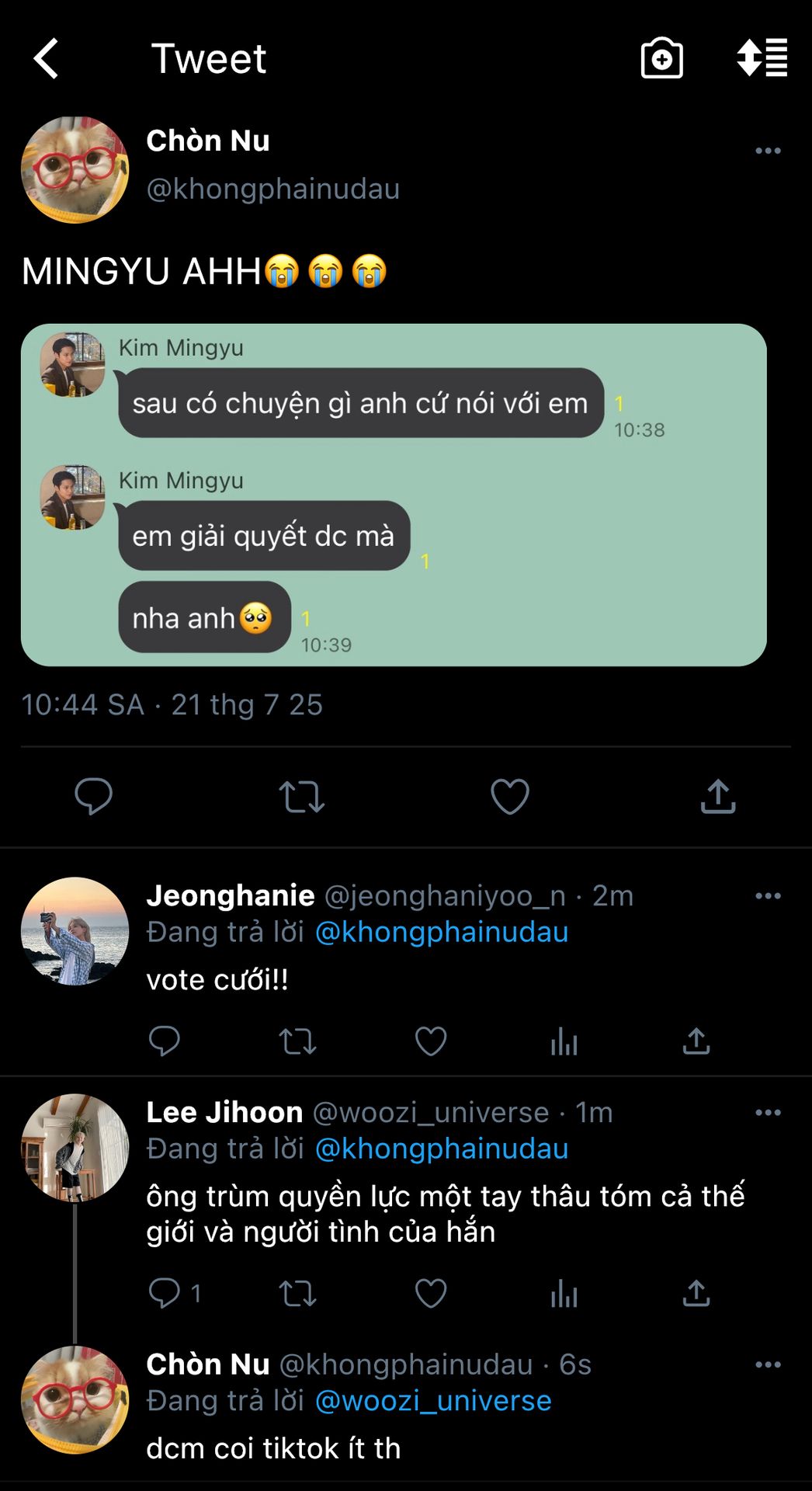Open more options on Lee Jihoon's reply
Viewport: 812px width, 1491px height.
pyautogui.click(x=768, y=1113)
